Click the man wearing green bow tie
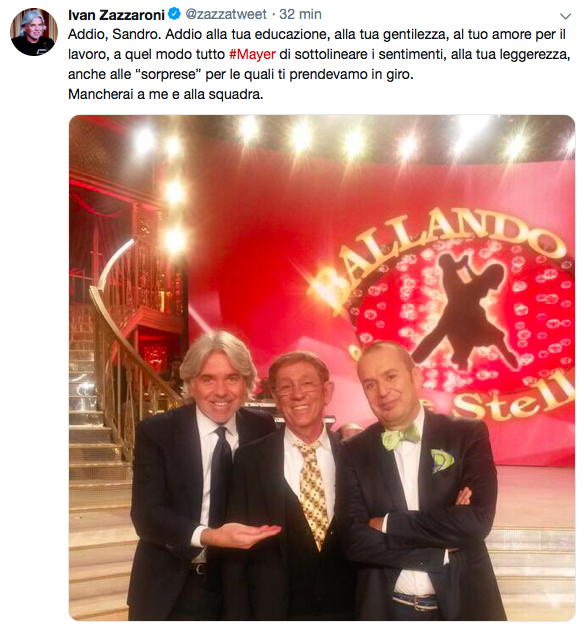The width and height of the screenshot is (584, 631). [x=419, y=479]
